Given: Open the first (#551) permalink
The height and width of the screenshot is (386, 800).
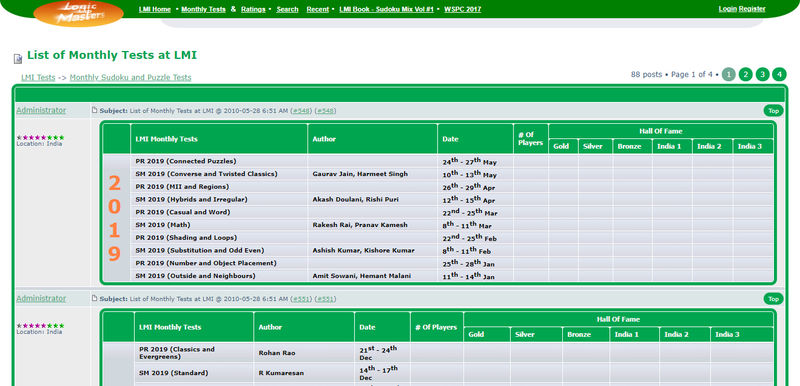Looking at the screenshot, I should pos(301,299).
